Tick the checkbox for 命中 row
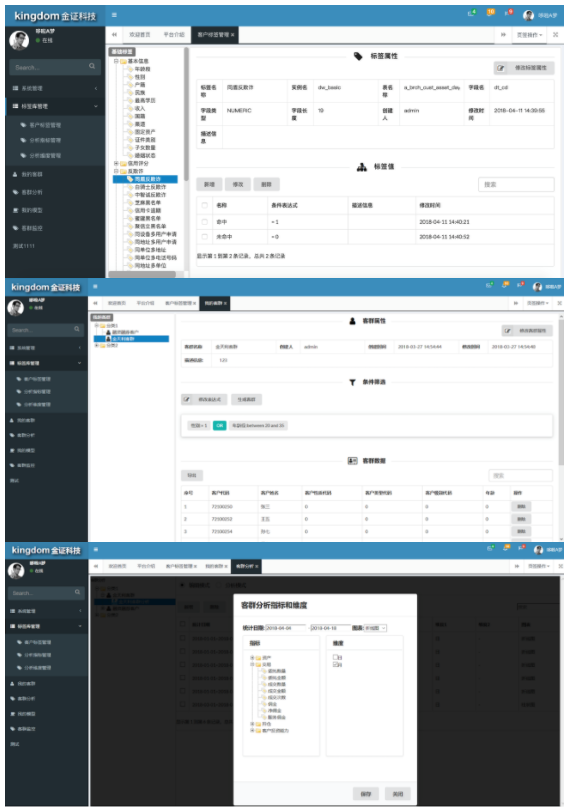The image size is (565, 812). pos(205,222)
